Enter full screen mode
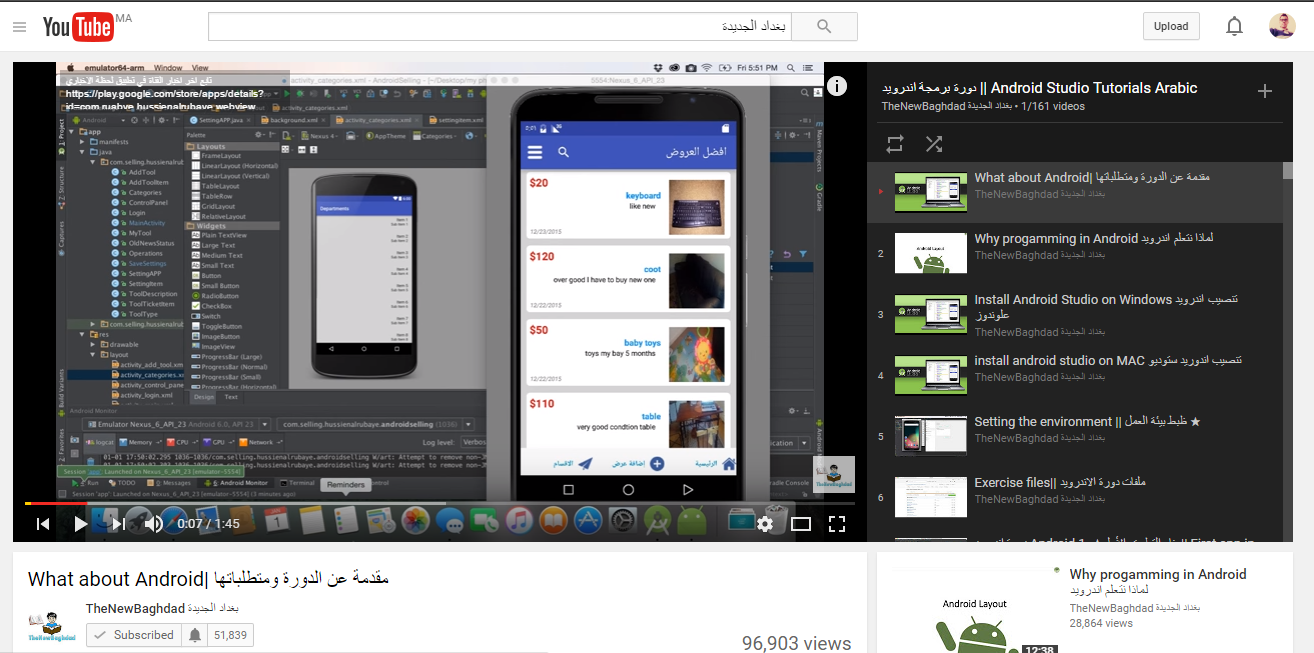 837,523
